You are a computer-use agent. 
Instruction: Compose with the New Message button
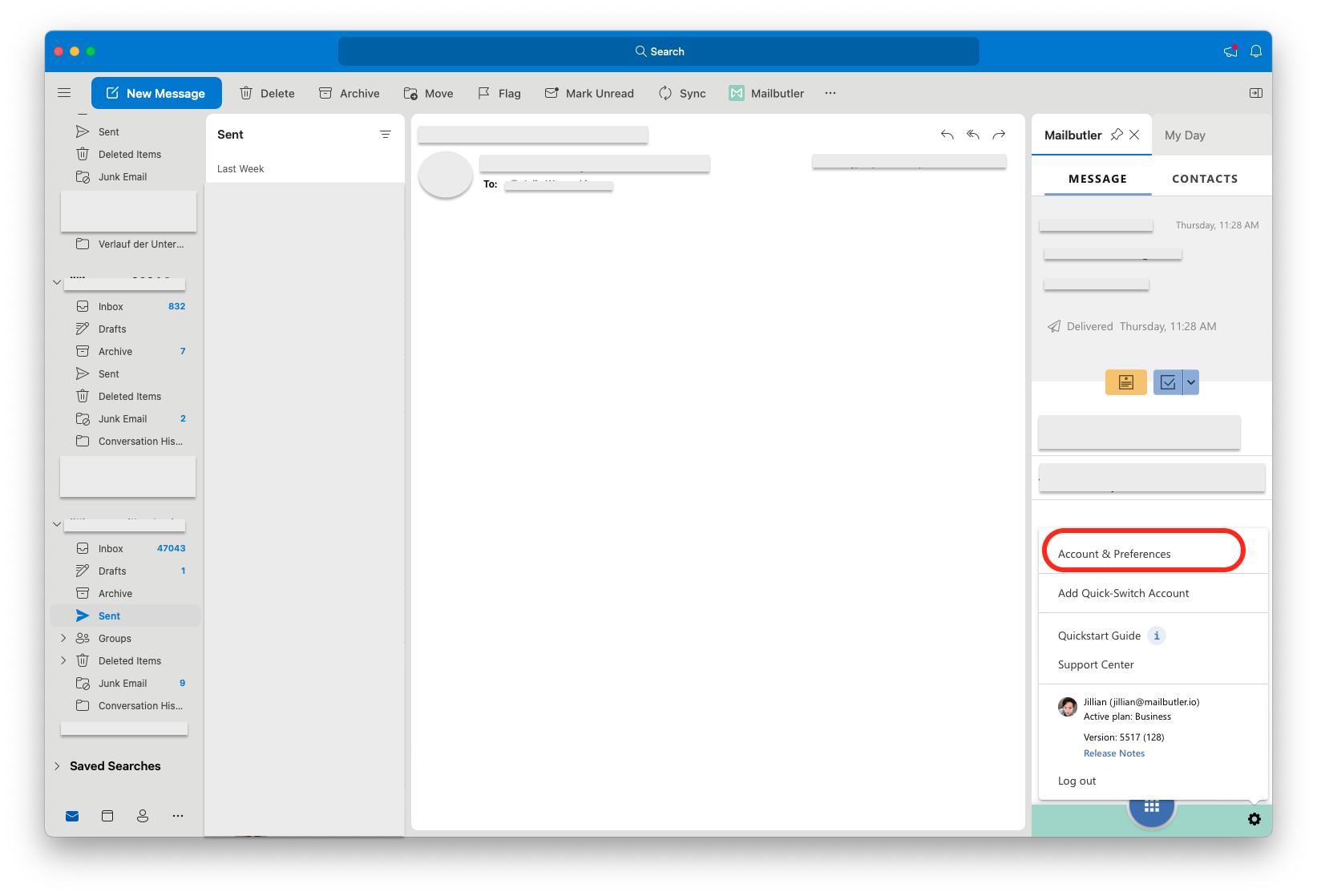pos(156,93)
